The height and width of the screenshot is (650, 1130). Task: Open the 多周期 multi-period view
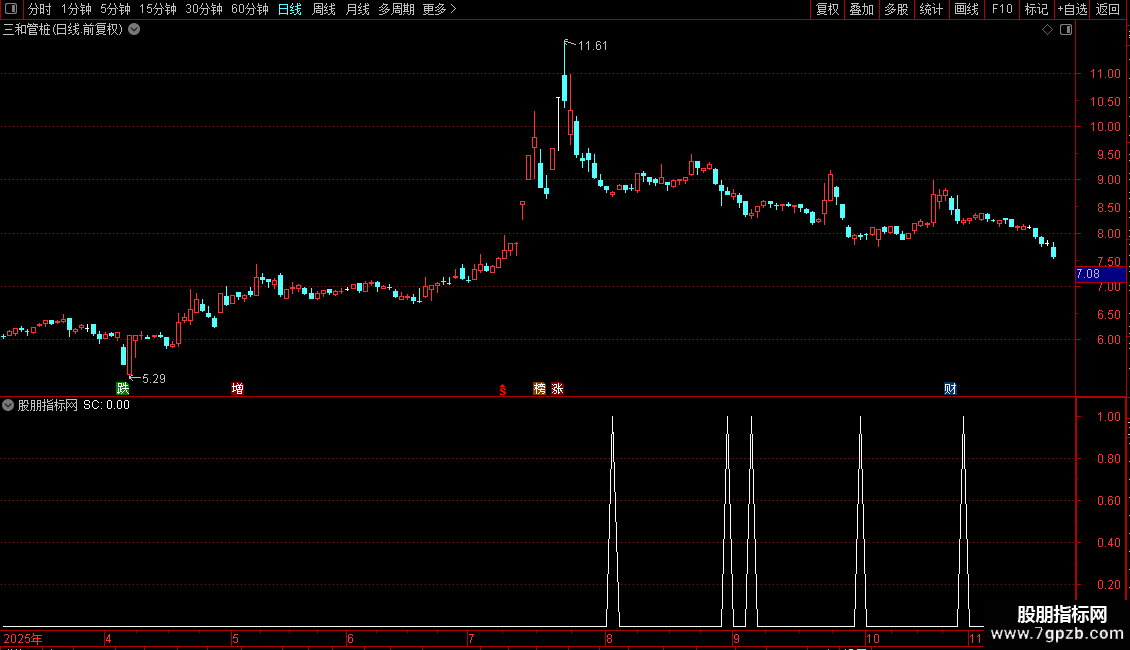[x=396, y=9]
